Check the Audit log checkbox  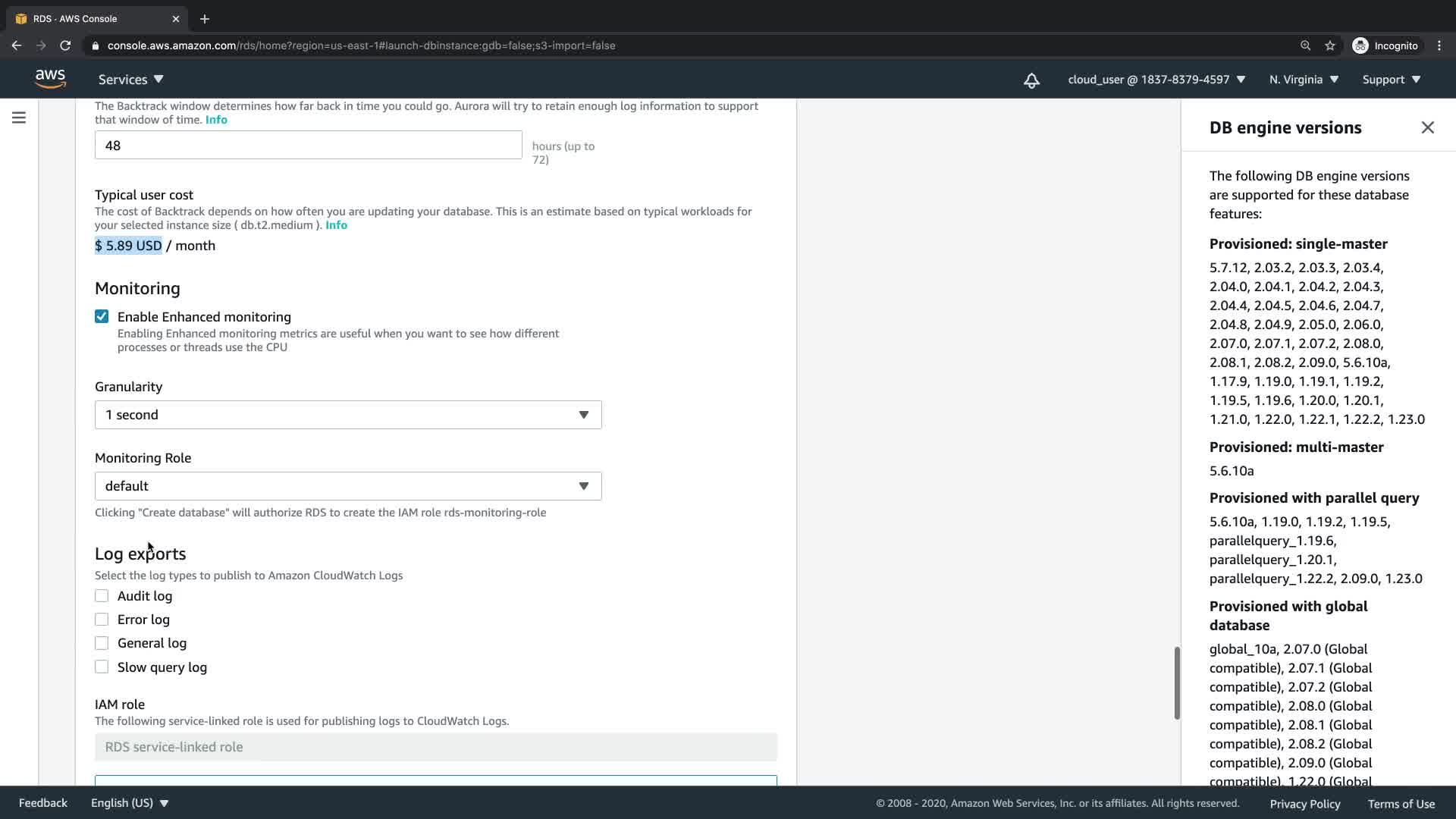[102, 596]
